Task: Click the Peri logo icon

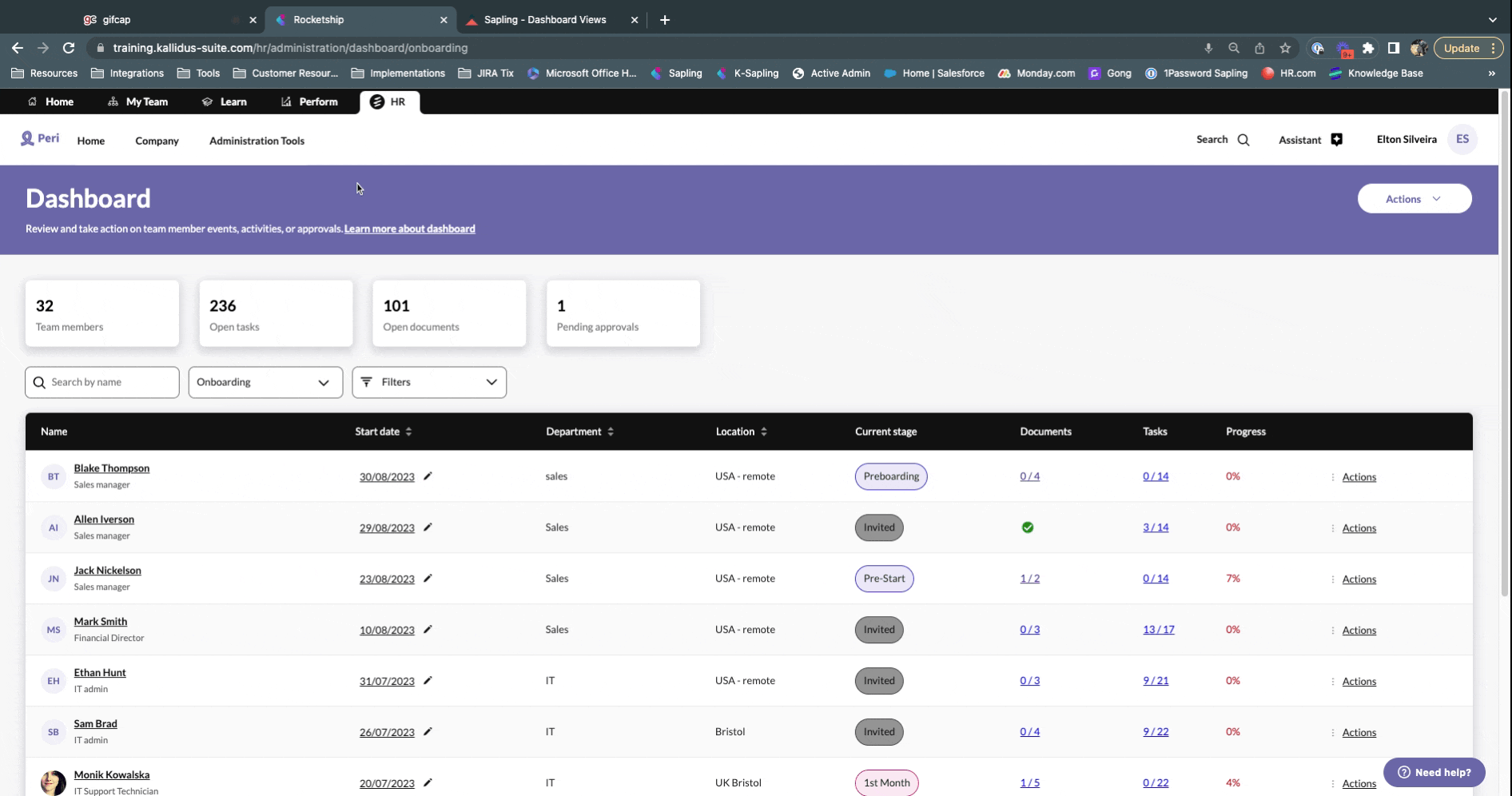Action: pyautogui.click(x=28, y=138)
